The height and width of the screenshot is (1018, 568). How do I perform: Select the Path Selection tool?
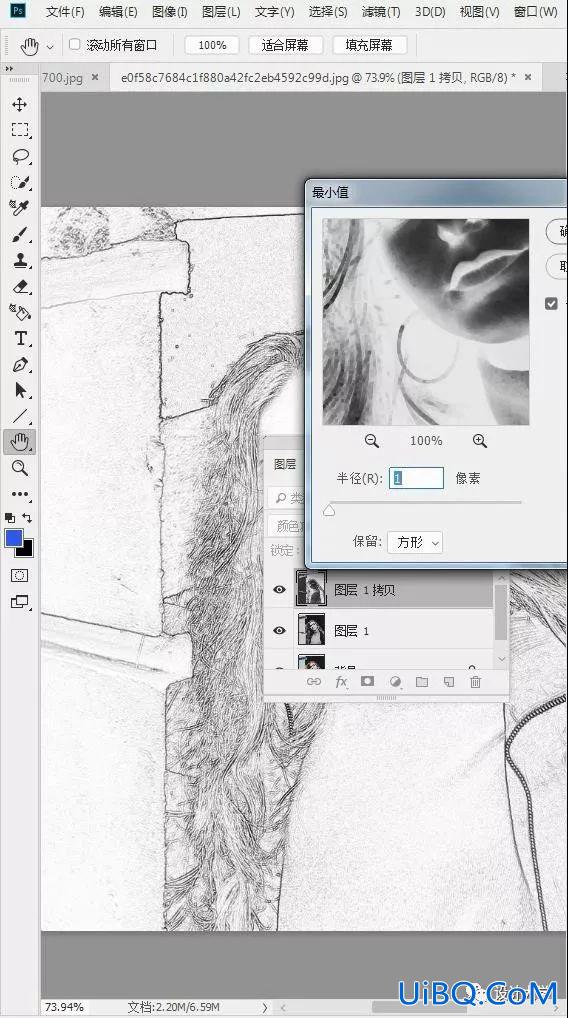tap(20, 390)
